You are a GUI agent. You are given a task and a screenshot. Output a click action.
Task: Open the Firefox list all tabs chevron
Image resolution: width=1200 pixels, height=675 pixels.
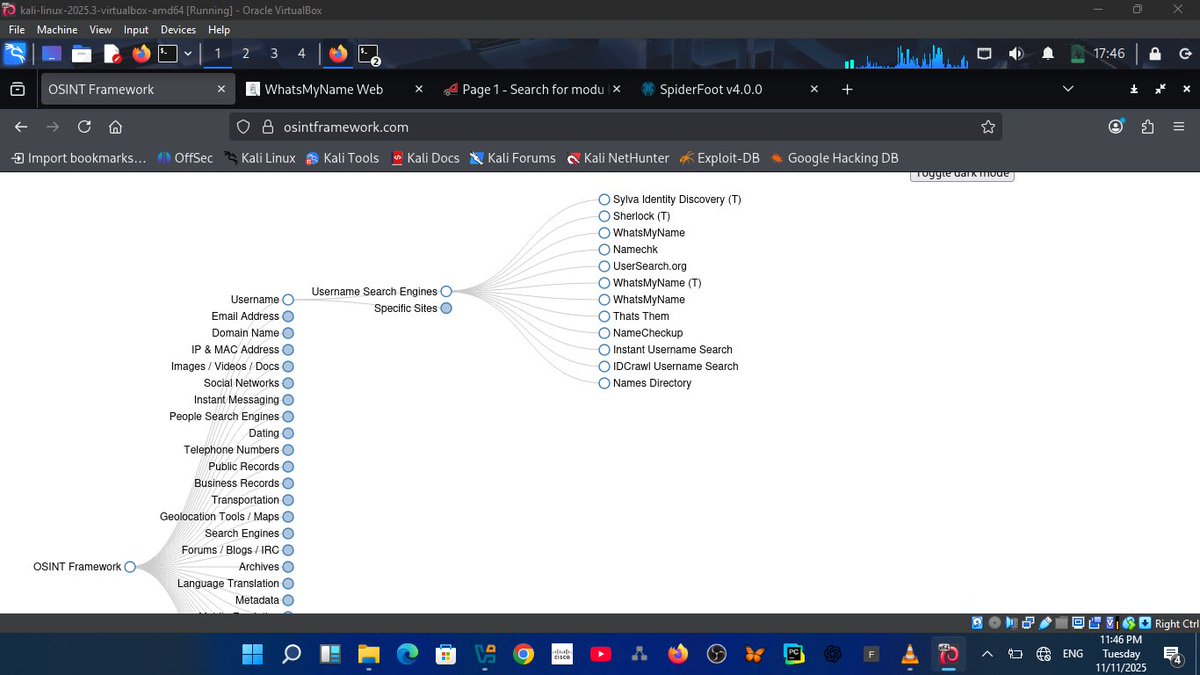click(1068, 89)
